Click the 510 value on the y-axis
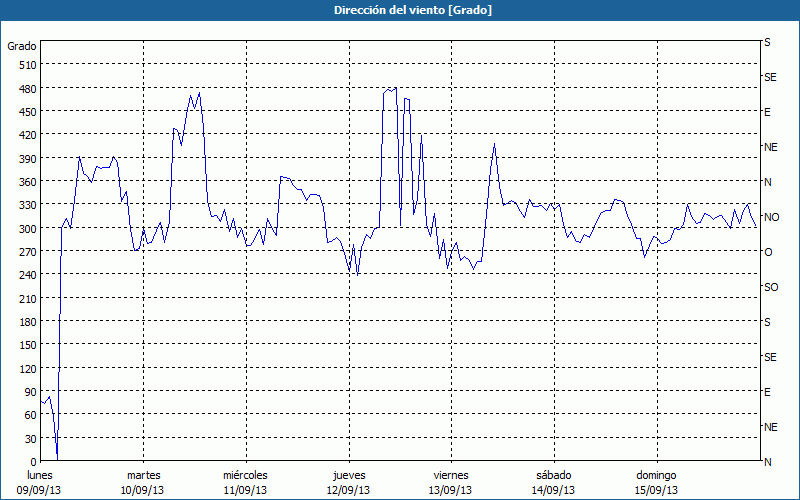 (x=27, y=65)
